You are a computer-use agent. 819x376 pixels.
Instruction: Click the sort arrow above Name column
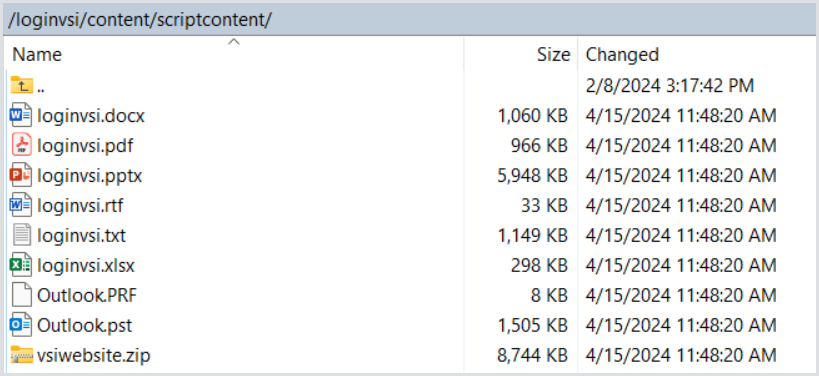(234, 42)
